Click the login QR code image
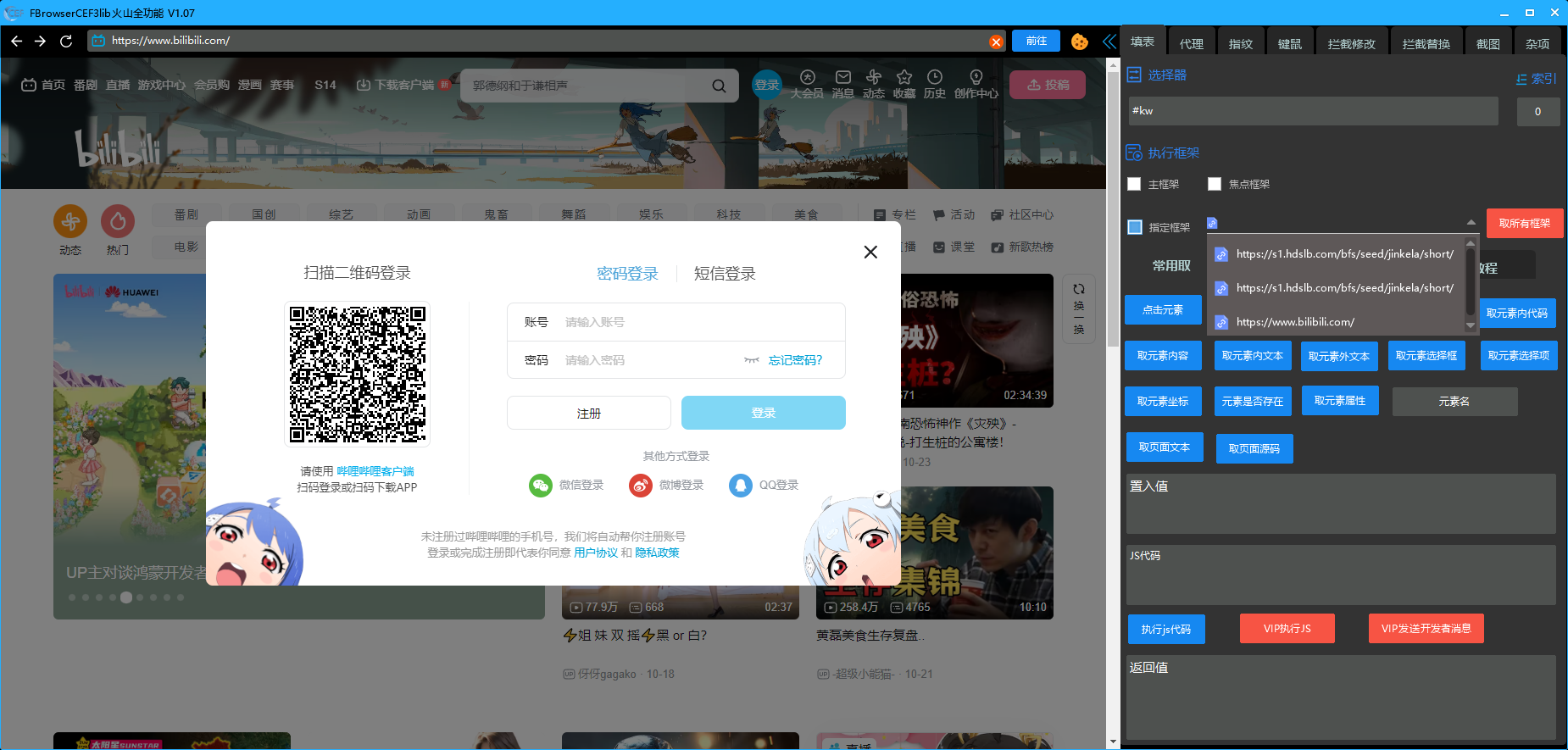The width and height of the screenshot is (1568, 750). point(357,374)
